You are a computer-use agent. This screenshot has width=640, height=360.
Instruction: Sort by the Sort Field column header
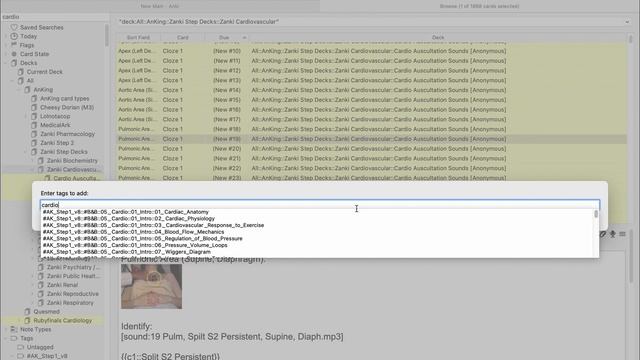tap(139, 38)
